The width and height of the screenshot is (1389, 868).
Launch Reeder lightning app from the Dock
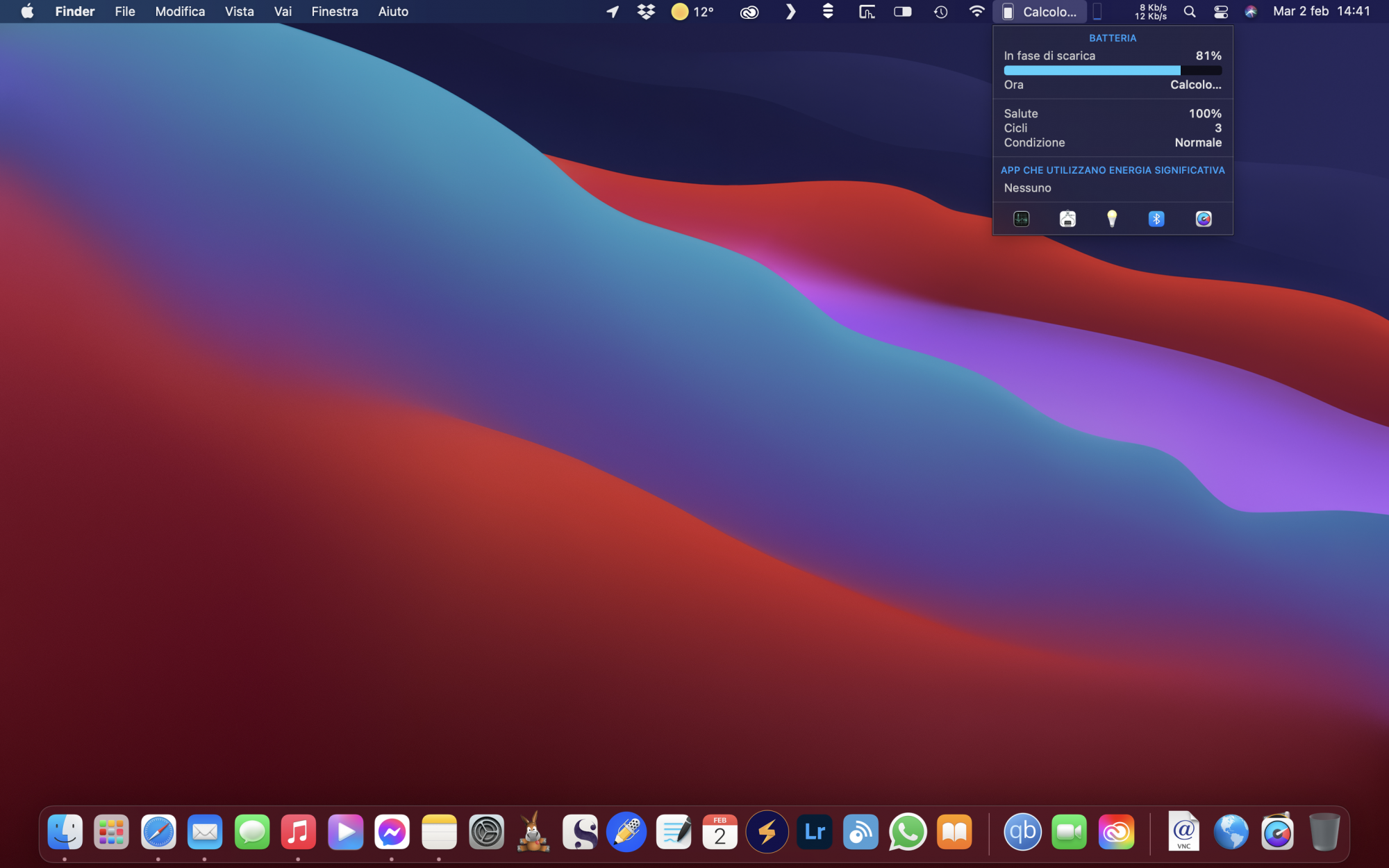coord(767,832)
